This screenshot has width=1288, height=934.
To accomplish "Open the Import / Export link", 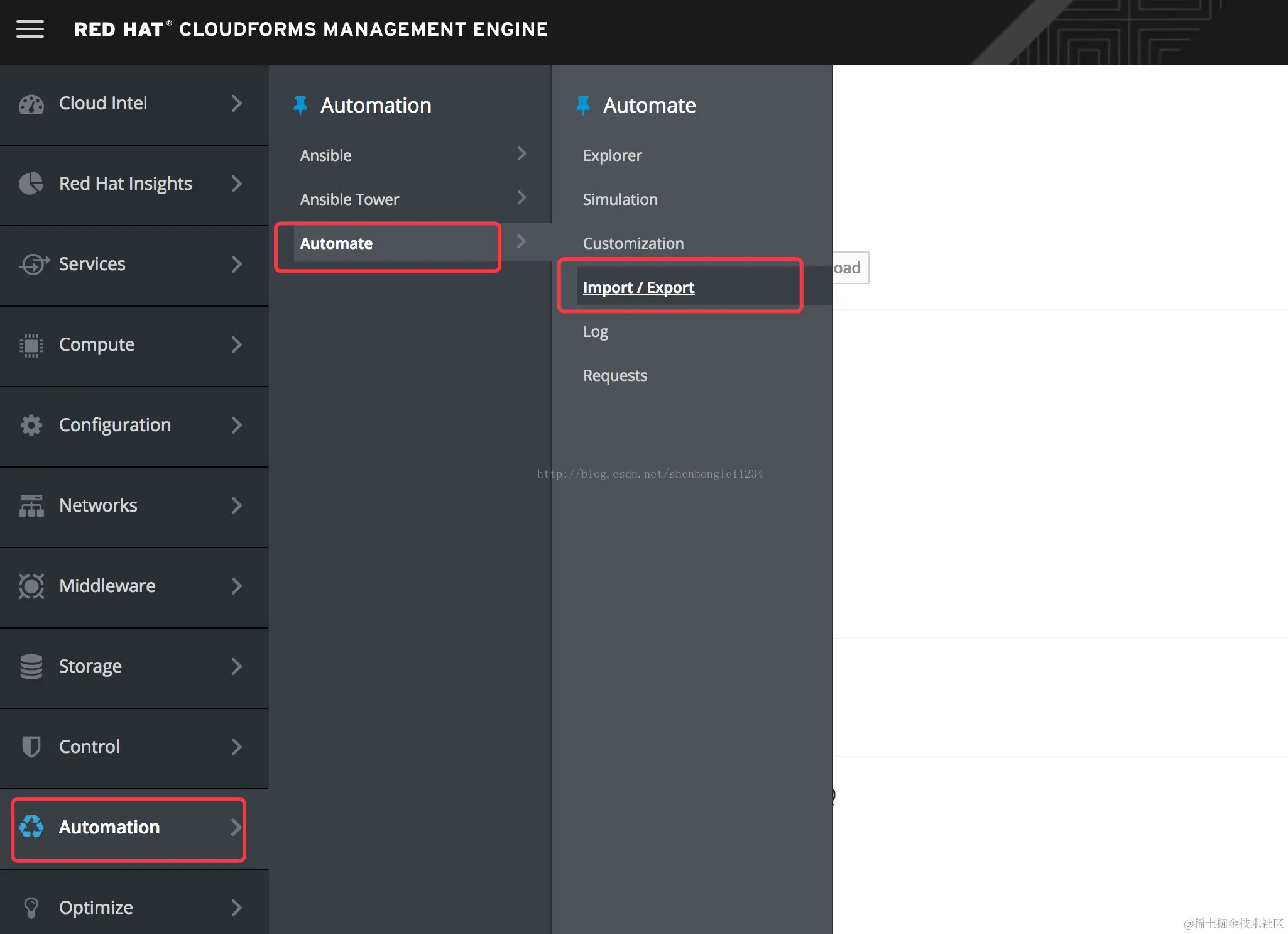I will pos(638,287).
